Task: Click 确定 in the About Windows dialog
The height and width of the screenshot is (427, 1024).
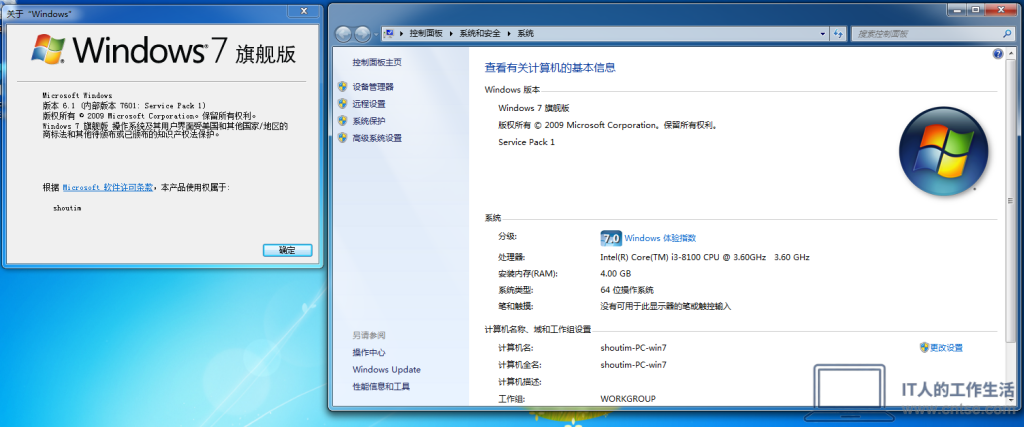Action: click(x=287, y=250)
